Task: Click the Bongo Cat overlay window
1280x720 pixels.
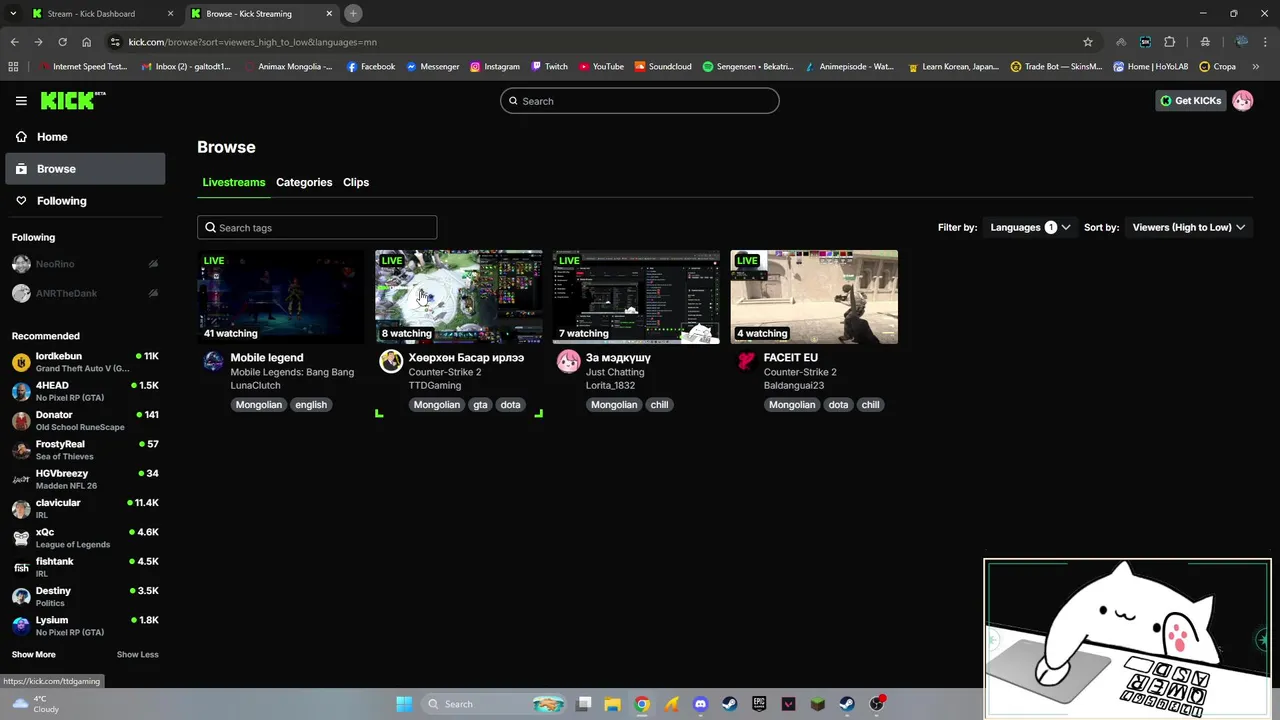Action: pos(1127,638)
